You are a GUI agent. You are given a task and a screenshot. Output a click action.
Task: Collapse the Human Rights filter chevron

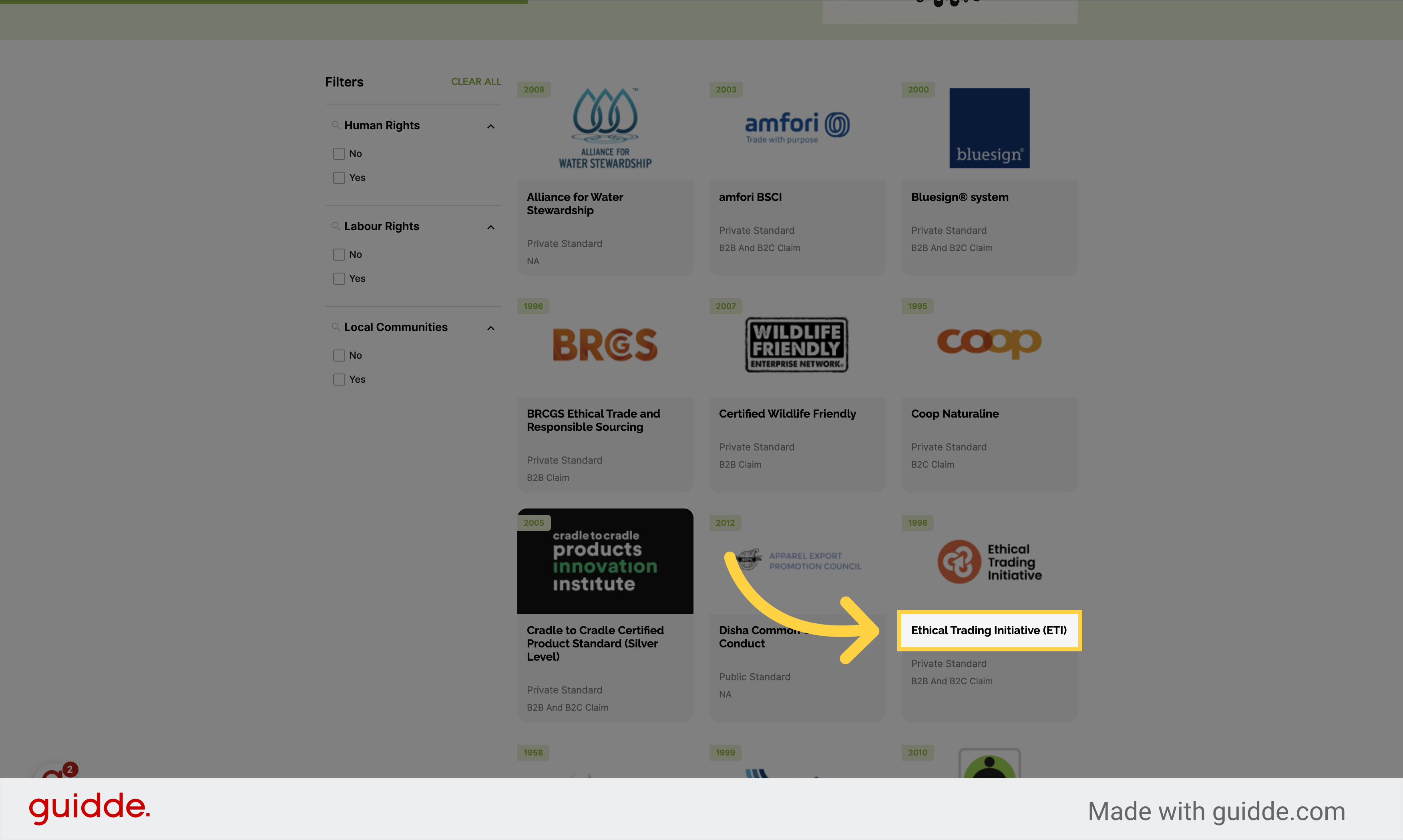pos(490,126)
